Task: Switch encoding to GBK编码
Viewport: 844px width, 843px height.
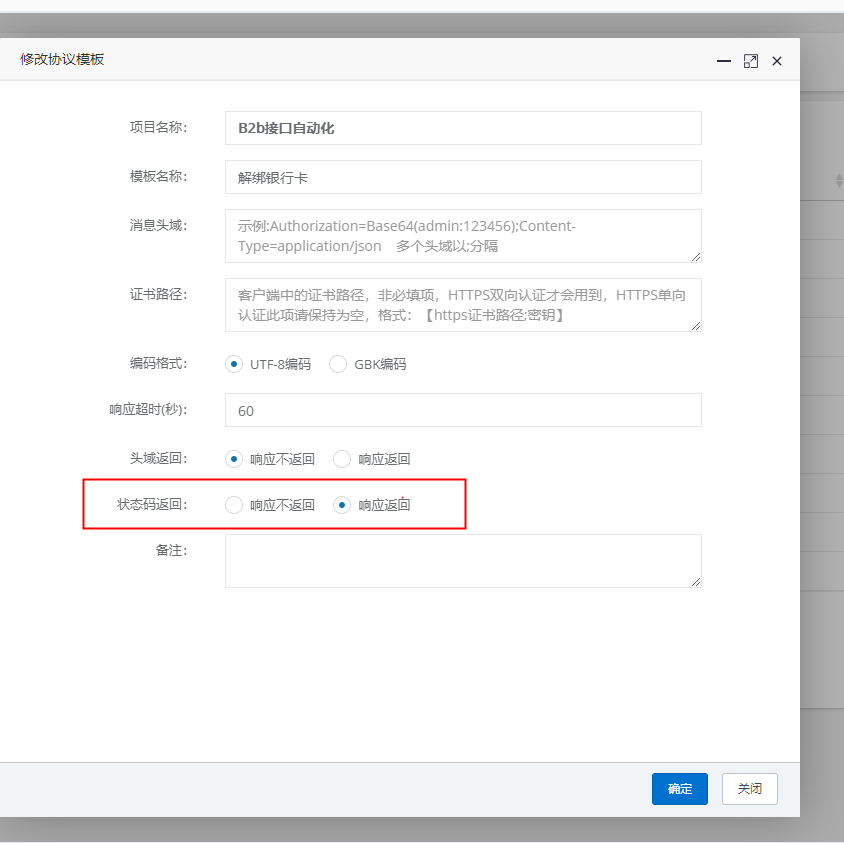Action: 339,364
